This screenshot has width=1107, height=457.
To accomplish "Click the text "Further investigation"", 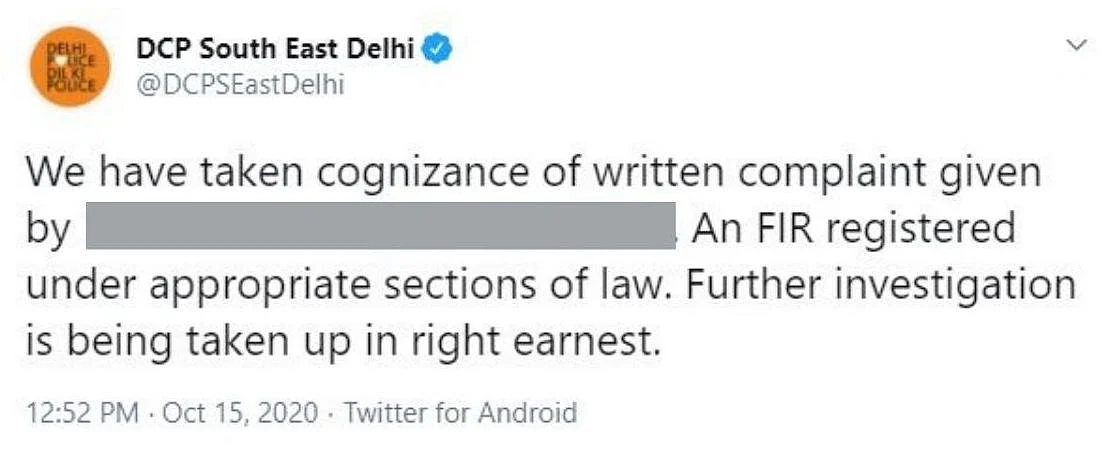I will (x=880, y=285).
